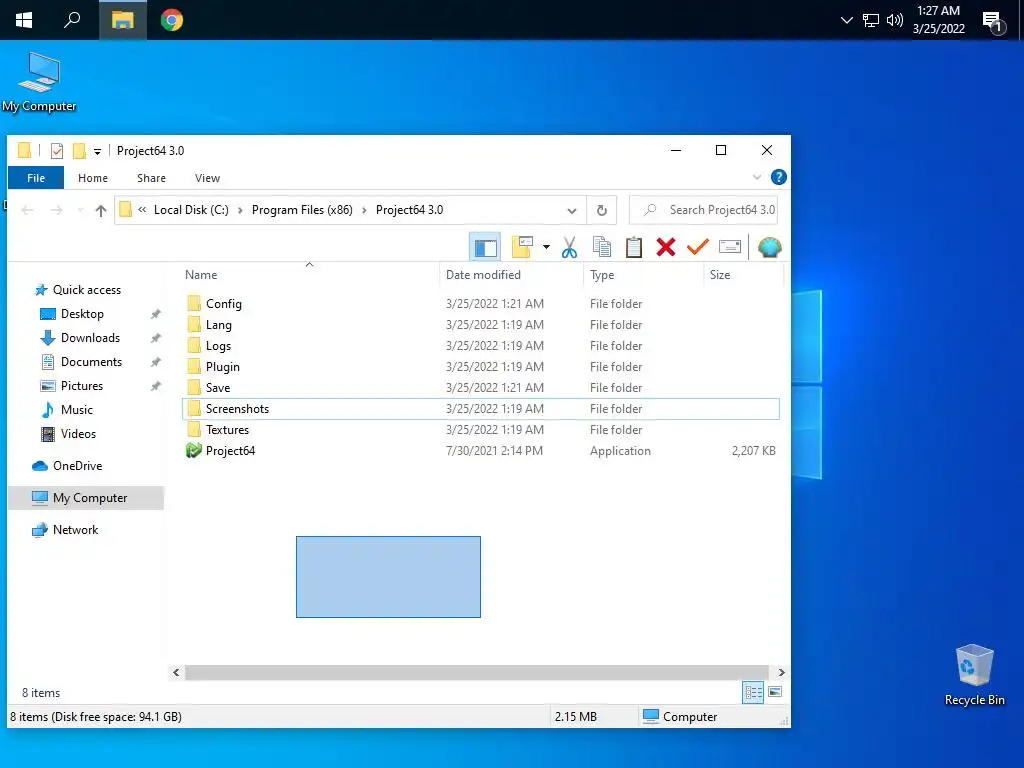Open the Home ribbon tab

point(93,178)
